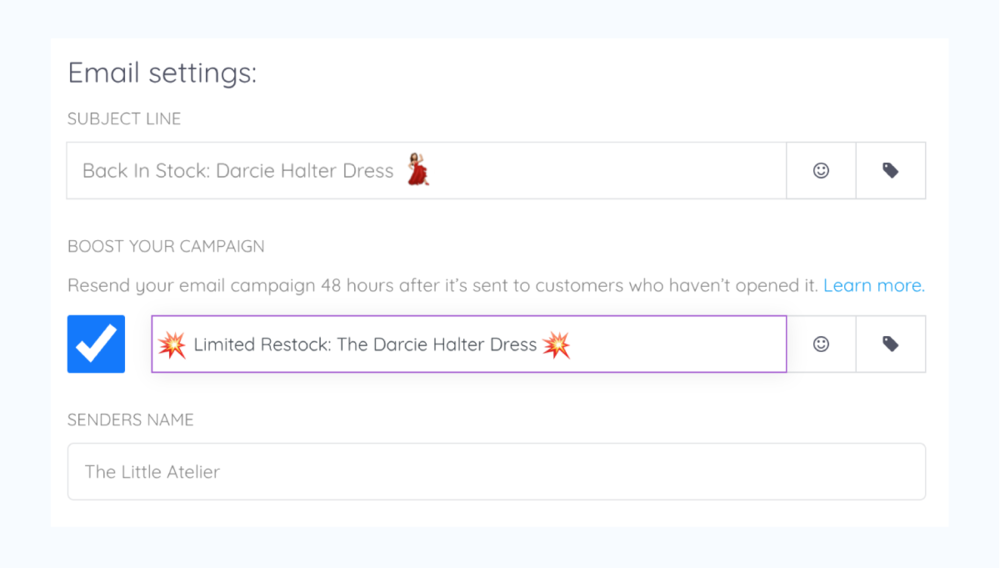The width and height of the screenshot is (1000, 568).
Task: Click the 'SENDERS NAME' label
Action: click(130, 420)
